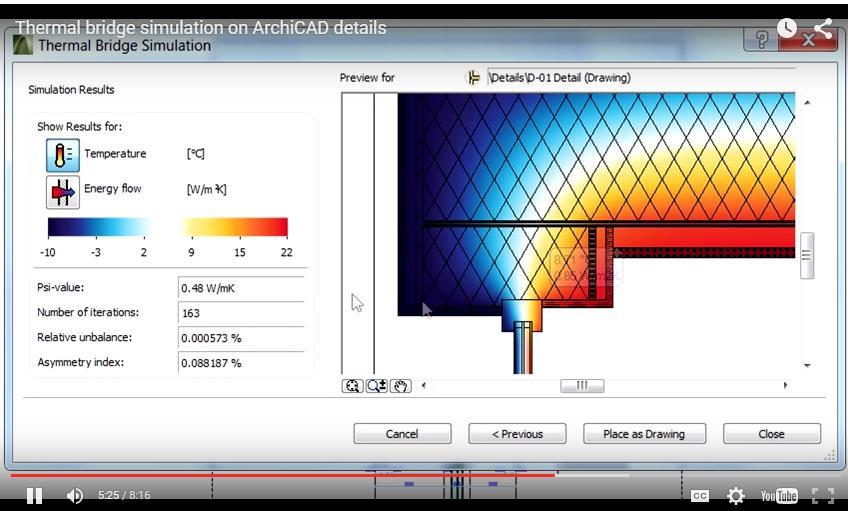This screenshot has height=511, width=848.
Task: Click the 'Energy flow' label text
Action: pos(112,189)
